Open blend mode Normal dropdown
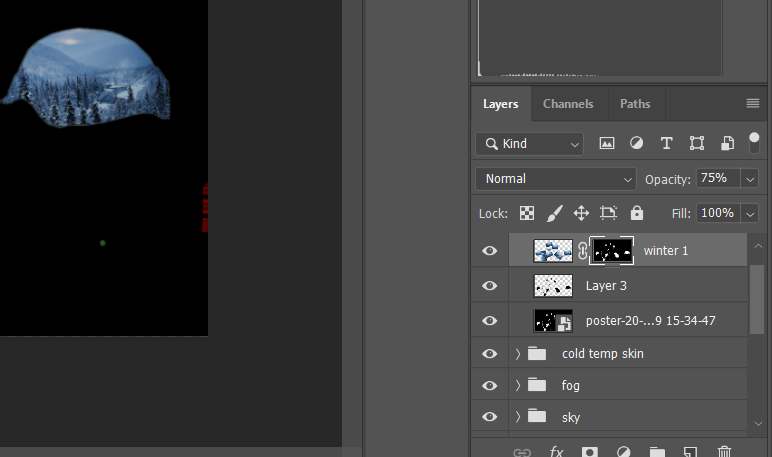 click(x=556, y=179)
